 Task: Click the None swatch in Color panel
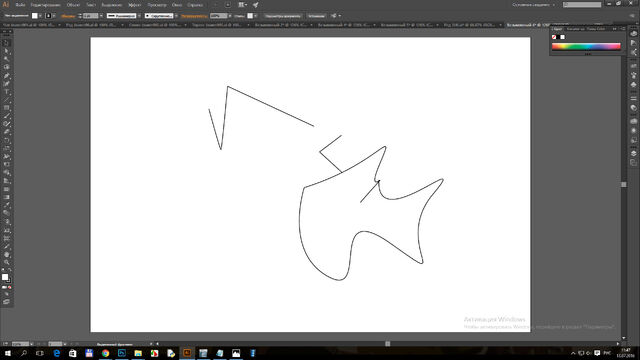pyautogui.click(x=554, y=37)
